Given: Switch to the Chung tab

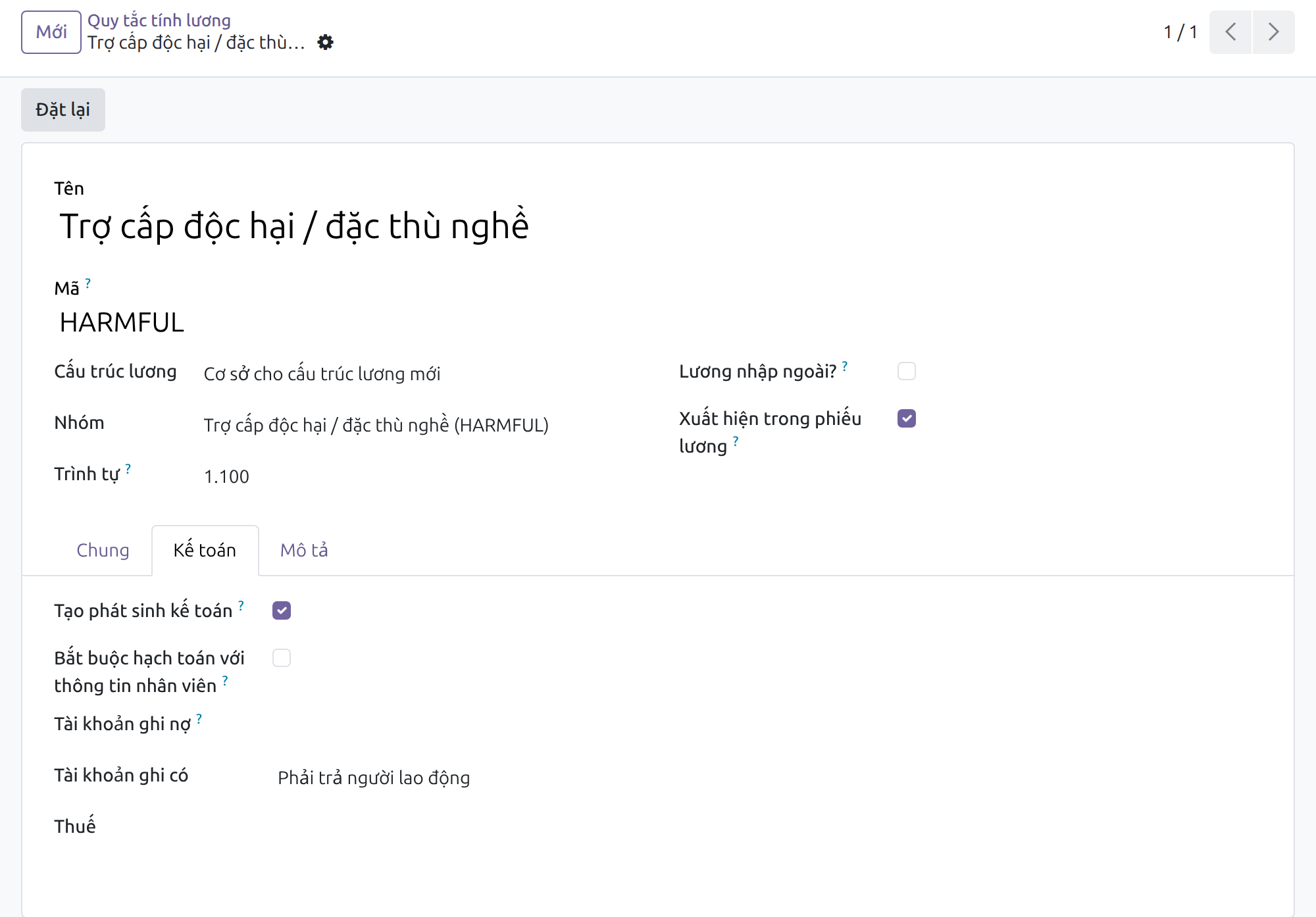Looking at the screenshot, I should point(103,550).
